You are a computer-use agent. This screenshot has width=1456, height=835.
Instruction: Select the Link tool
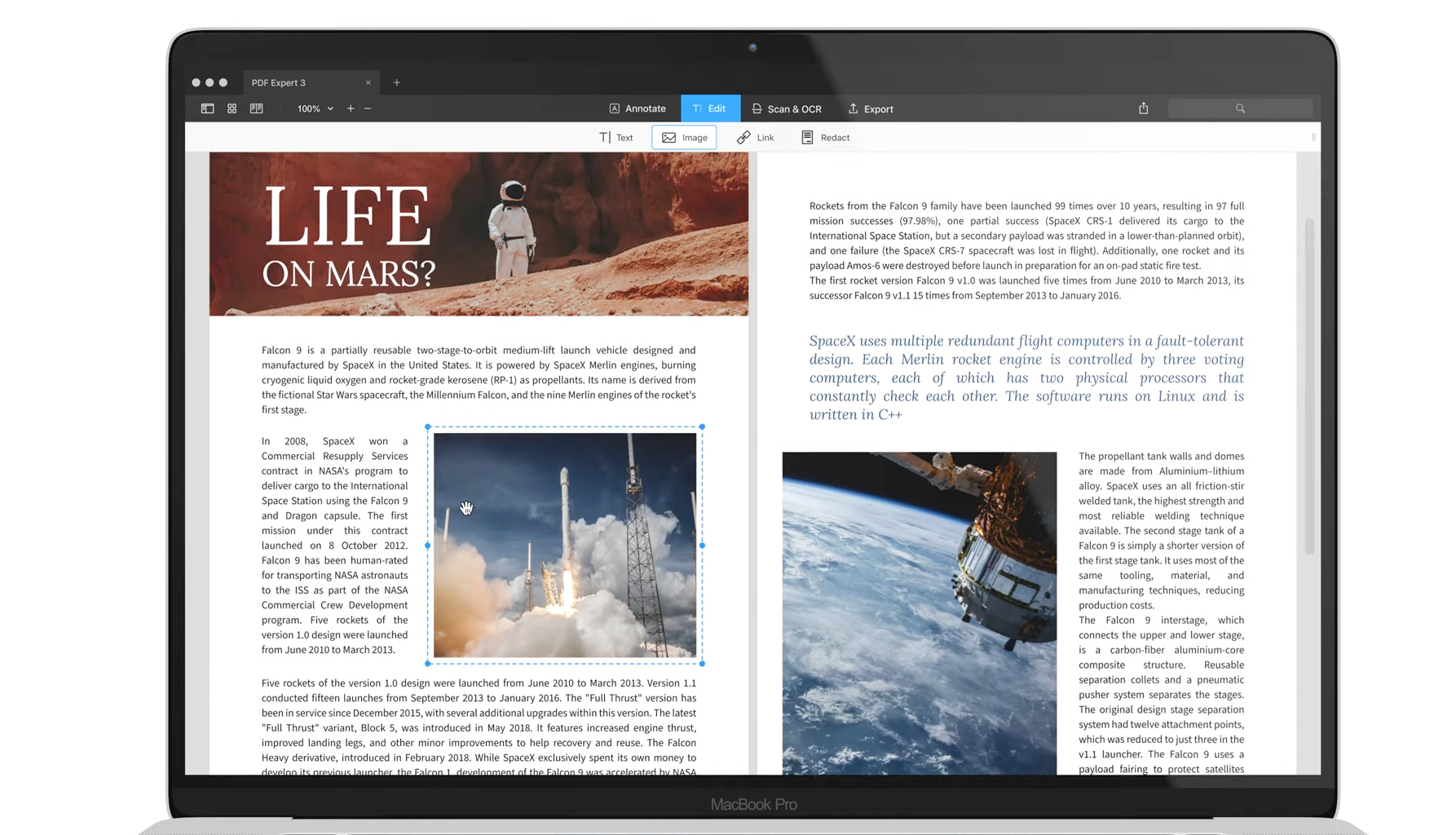click(x=756, y=138)
